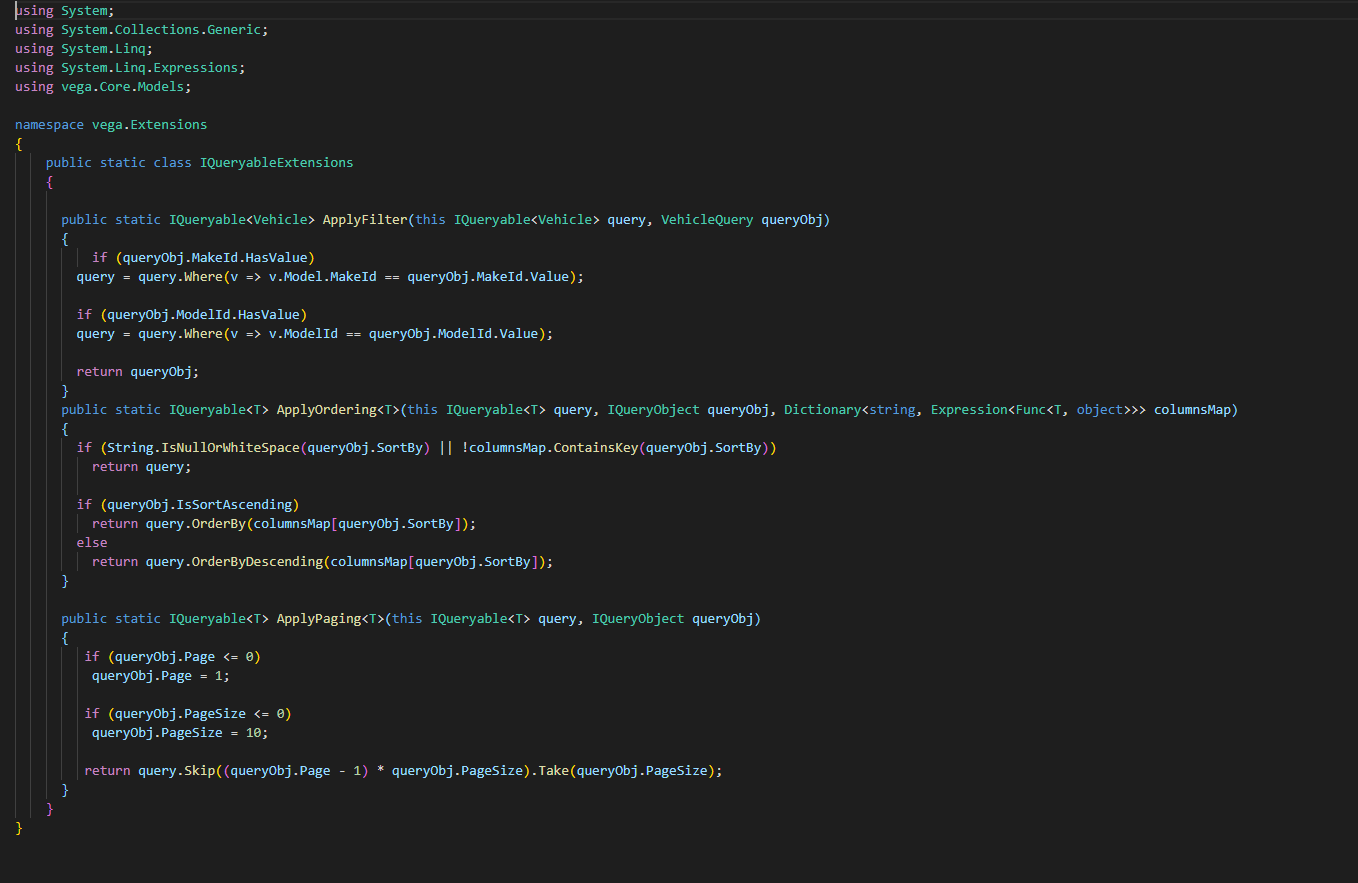The width and height of the screenshot is (1358, 883).
Task: Click the 'ApplyFilter' method name
Action: [x=365, y=219]
